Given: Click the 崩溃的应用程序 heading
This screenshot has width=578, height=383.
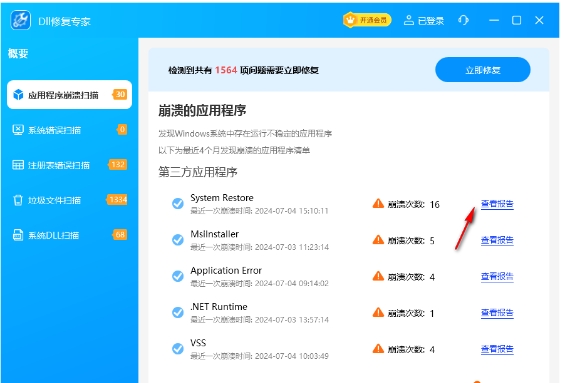Looking at the screenshot, I should point(202,110).
